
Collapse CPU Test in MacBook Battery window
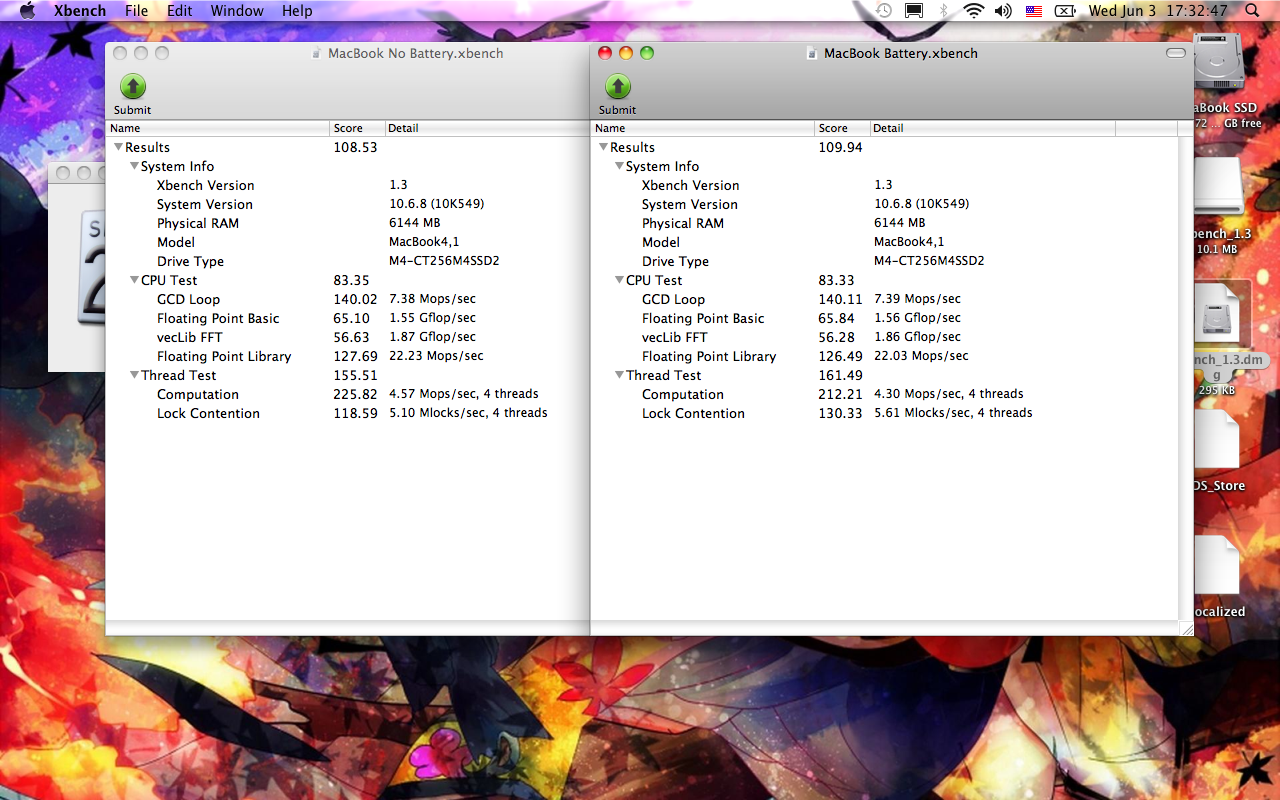click(x=619, y=280)
